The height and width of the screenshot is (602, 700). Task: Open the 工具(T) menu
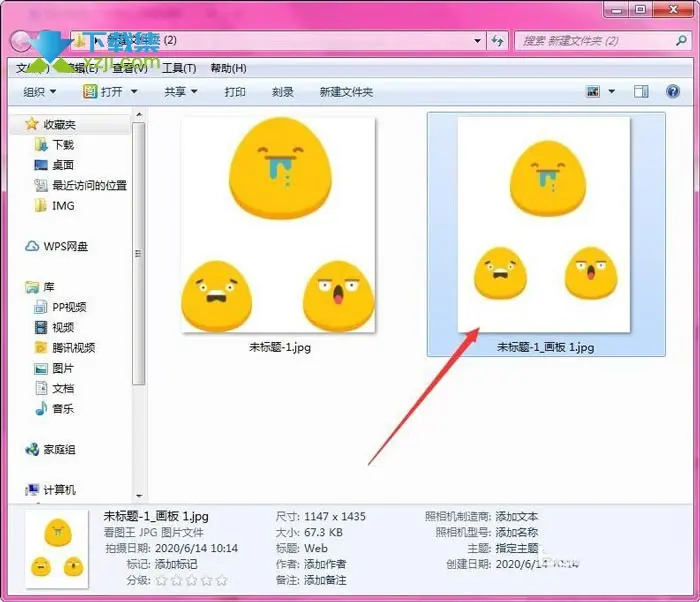pos(179,68)
